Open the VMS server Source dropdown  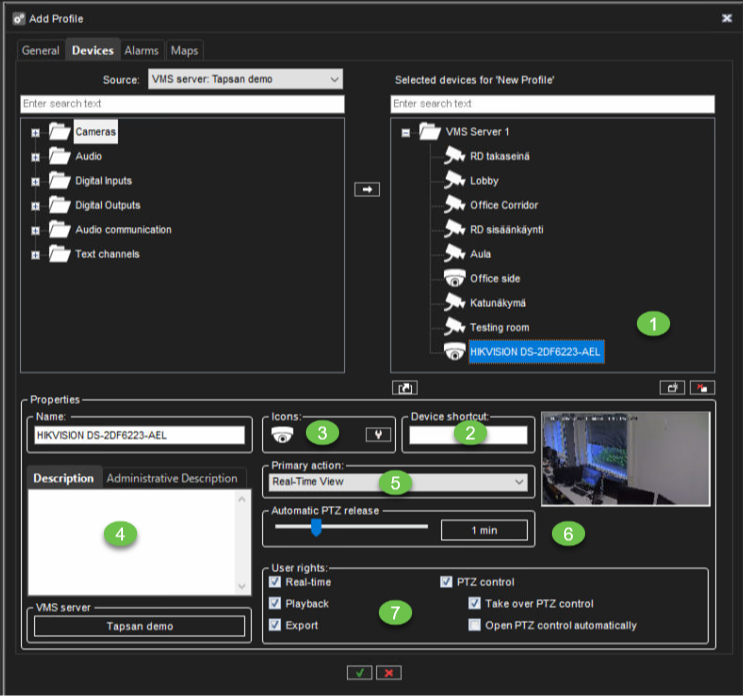(x=244, y=79)
